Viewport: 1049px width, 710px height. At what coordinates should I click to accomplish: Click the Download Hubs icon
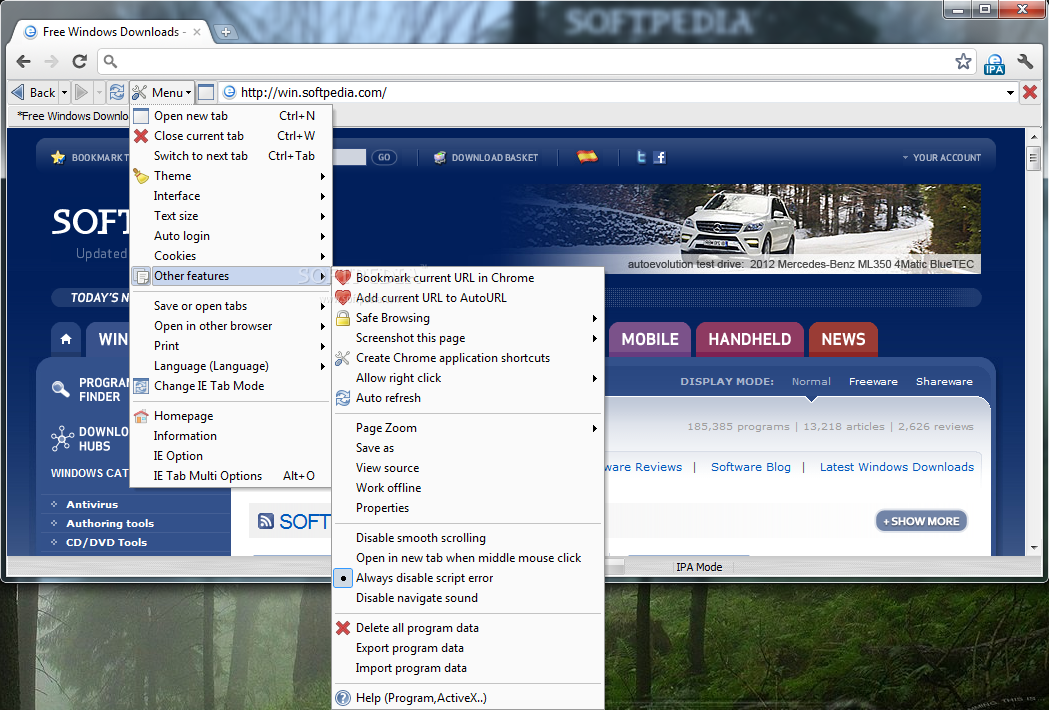coord(62,439)
